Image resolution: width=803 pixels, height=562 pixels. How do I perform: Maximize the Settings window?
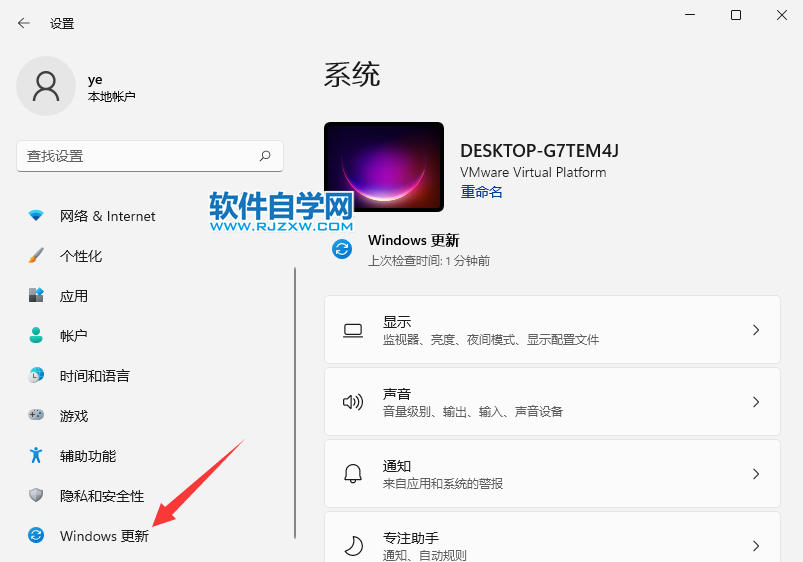click(735, 15)
